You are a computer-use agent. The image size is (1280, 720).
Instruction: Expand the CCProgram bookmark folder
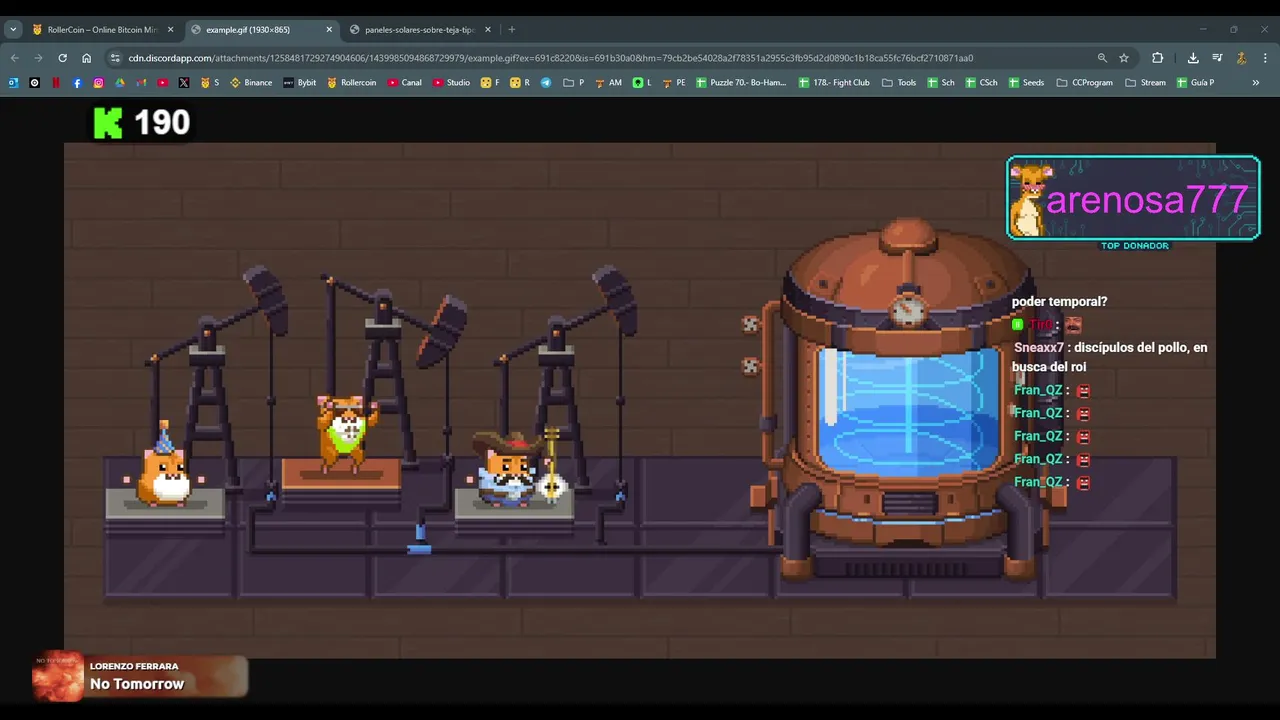point(1083,82)
